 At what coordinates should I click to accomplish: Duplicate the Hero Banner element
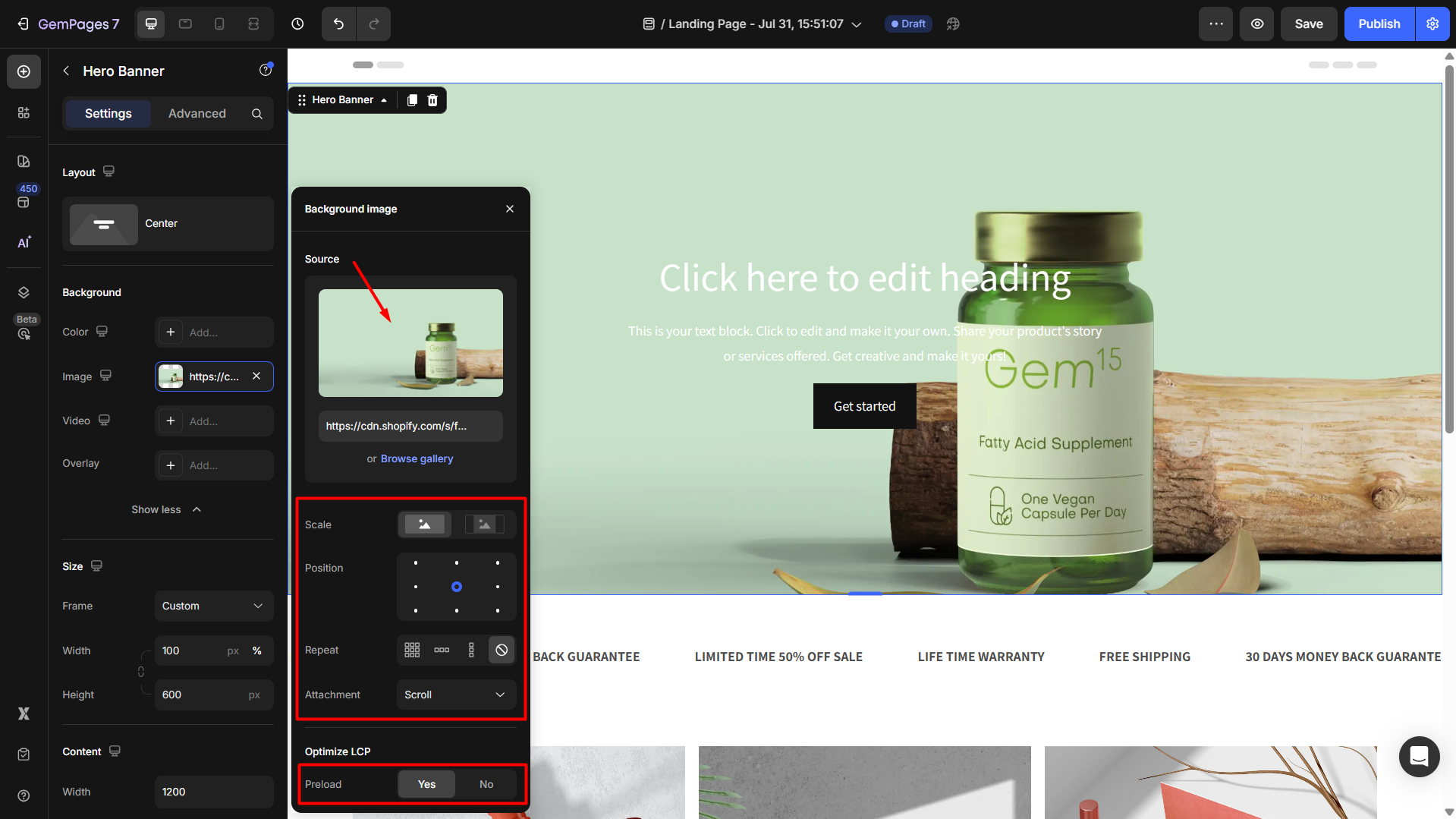tap(412, 100)
